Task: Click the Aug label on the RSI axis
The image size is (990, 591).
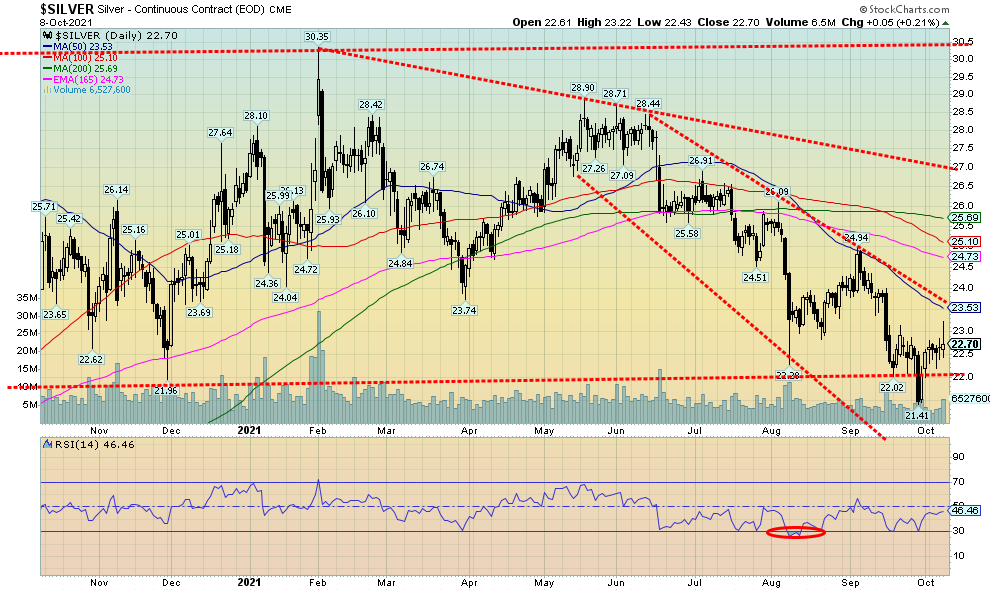Action: 772,579
